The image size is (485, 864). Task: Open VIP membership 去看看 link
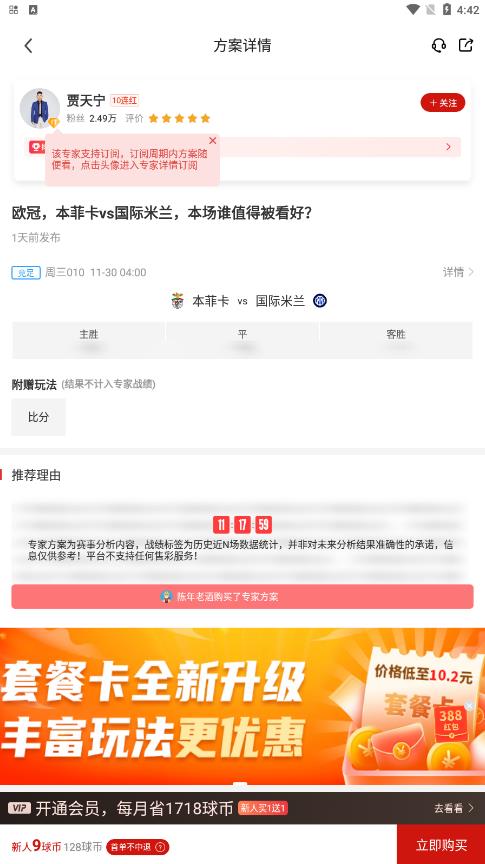point(454,808)
